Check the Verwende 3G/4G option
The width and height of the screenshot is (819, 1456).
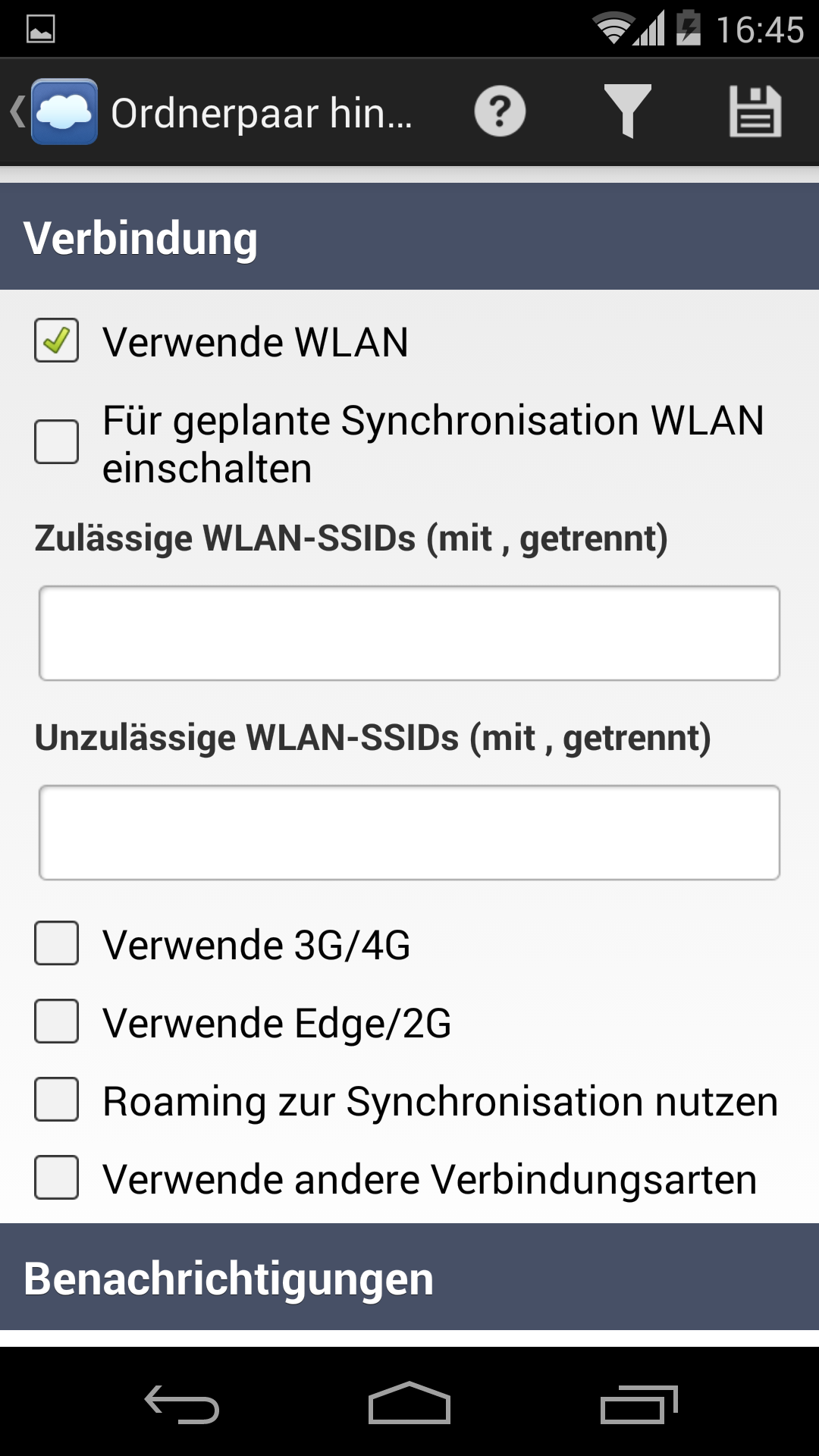tap(57, 943)
